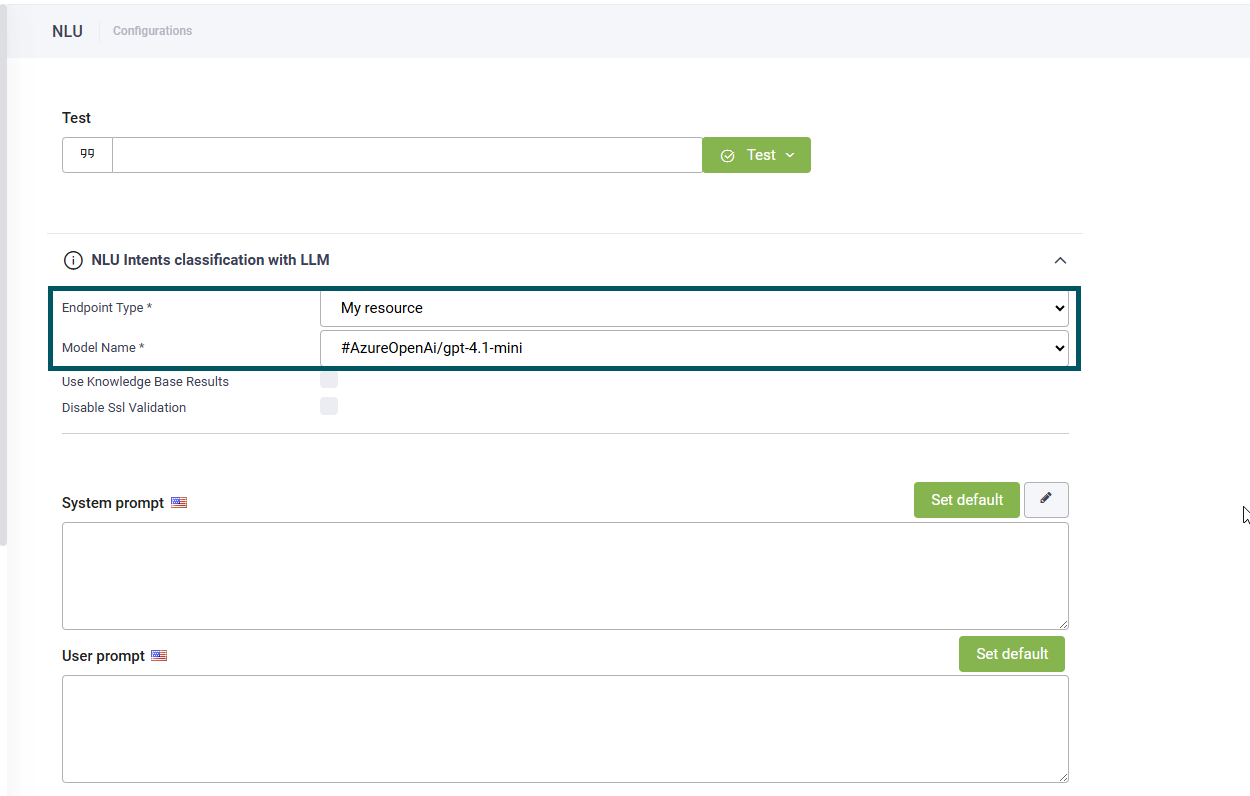This screenshot has height=796, width=1250.
Task: Click the quote icon beside the Test field
Action: click(x=87, y=155)
